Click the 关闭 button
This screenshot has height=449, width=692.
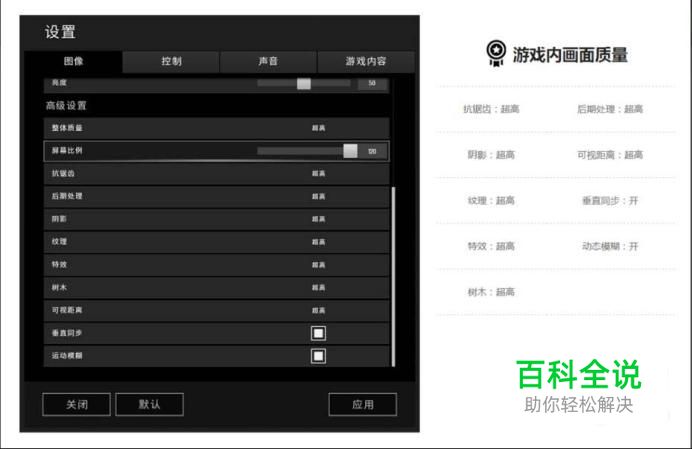coord(76,404)
